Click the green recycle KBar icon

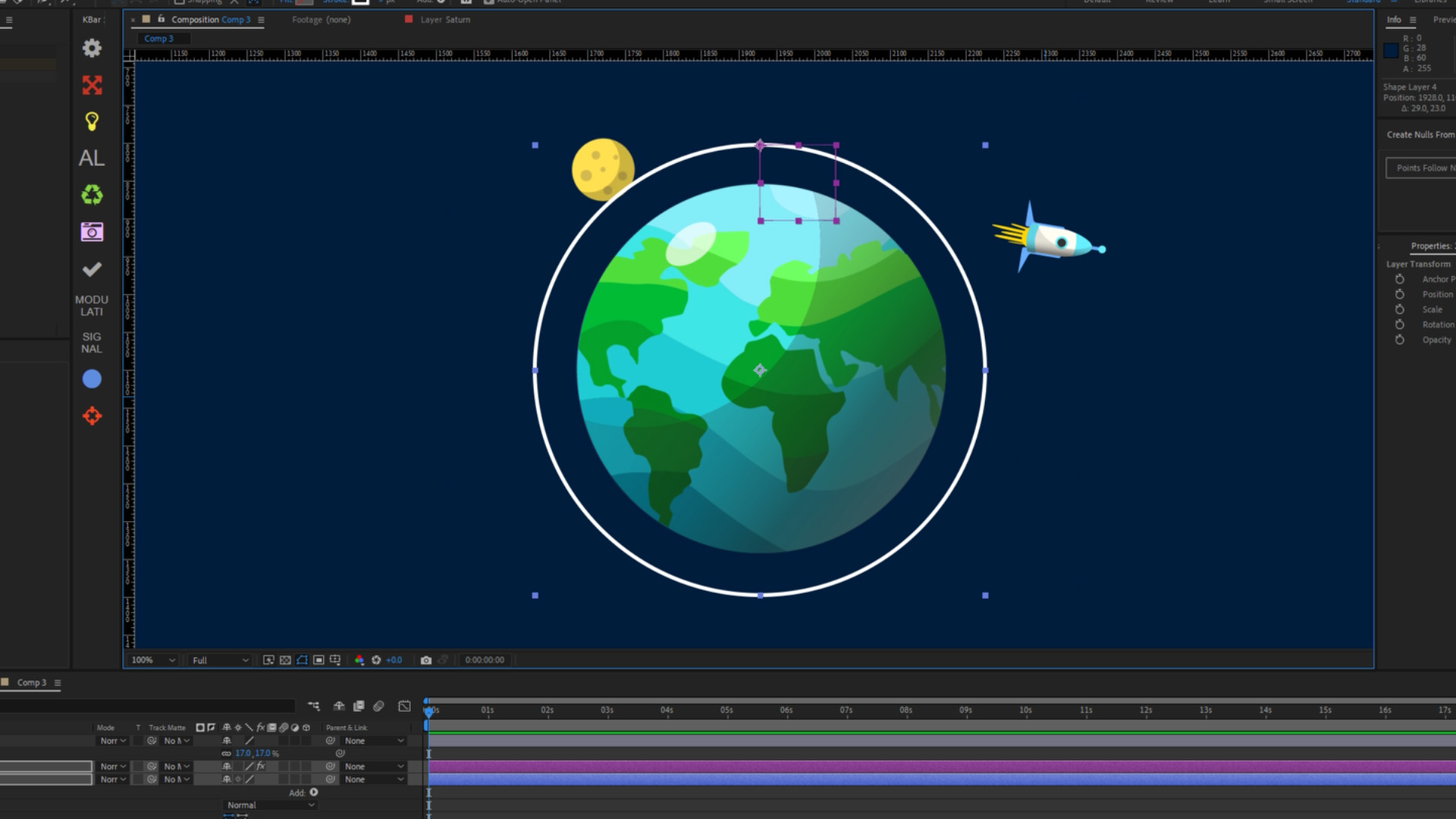click(x=92, y=195)
